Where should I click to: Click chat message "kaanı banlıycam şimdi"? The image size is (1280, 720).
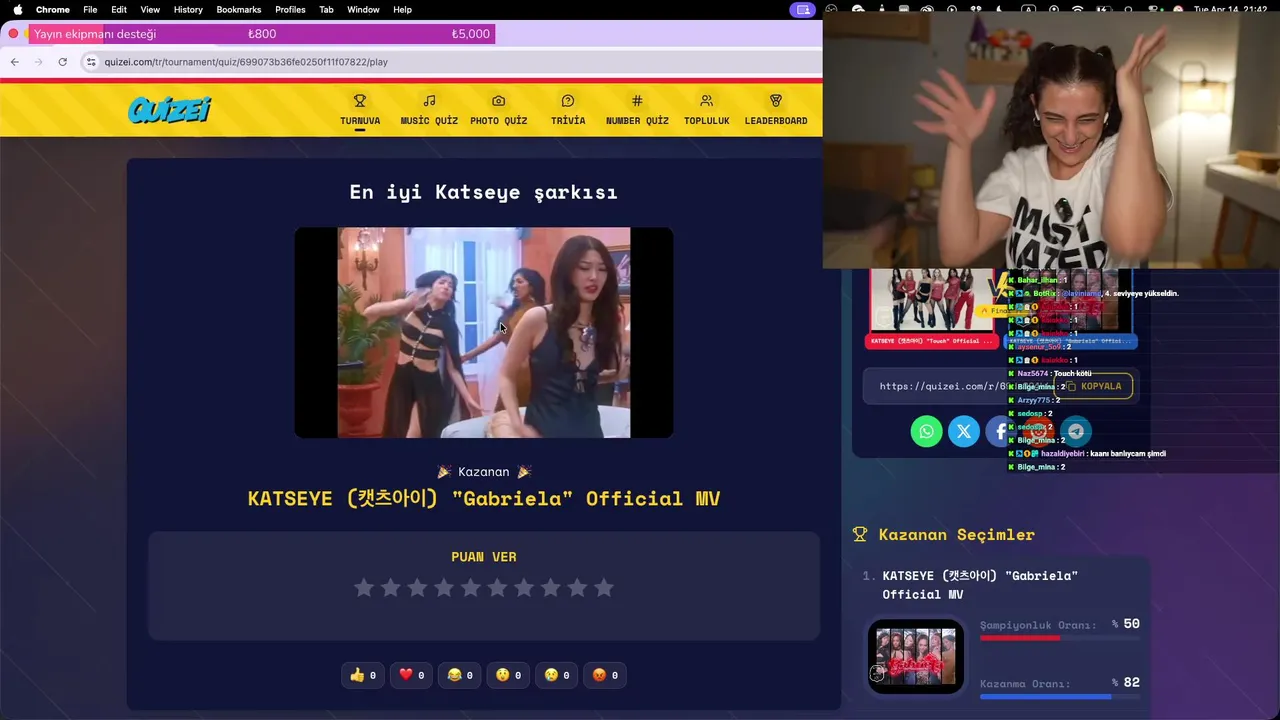coord(1128,454)
